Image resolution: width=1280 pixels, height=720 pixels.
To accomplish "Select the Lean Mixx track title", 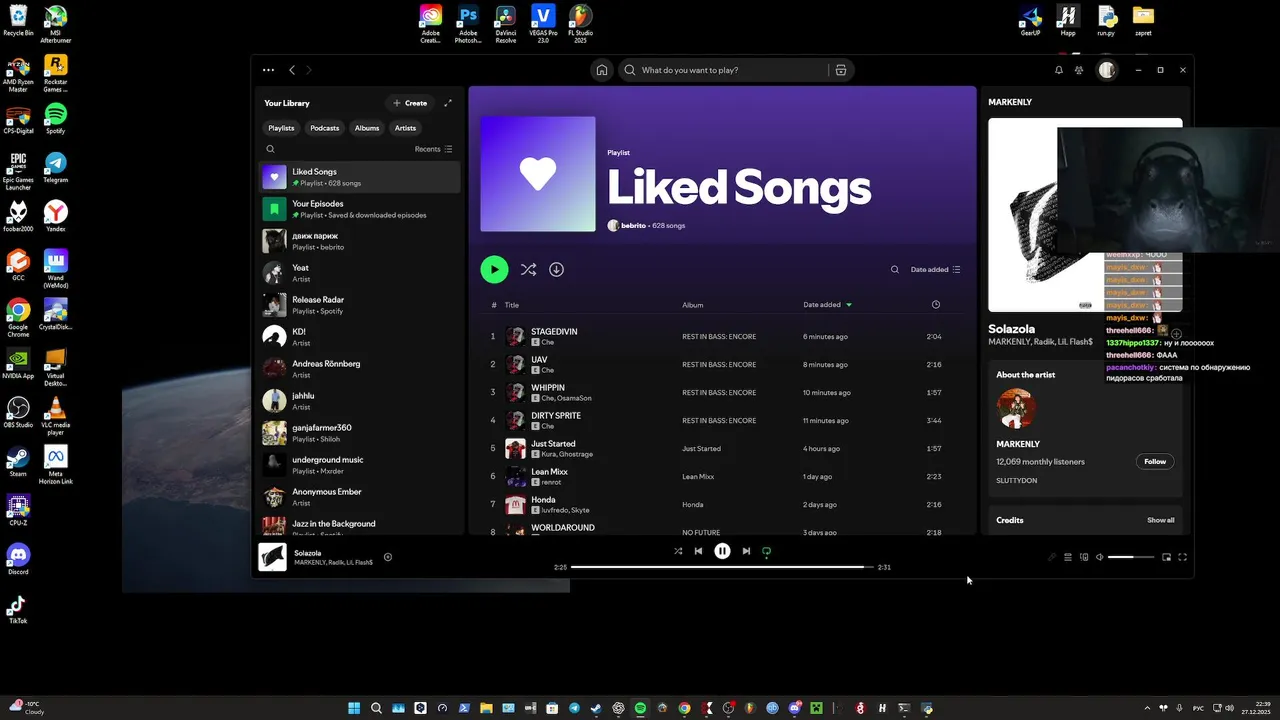I will tap(549, 472).
